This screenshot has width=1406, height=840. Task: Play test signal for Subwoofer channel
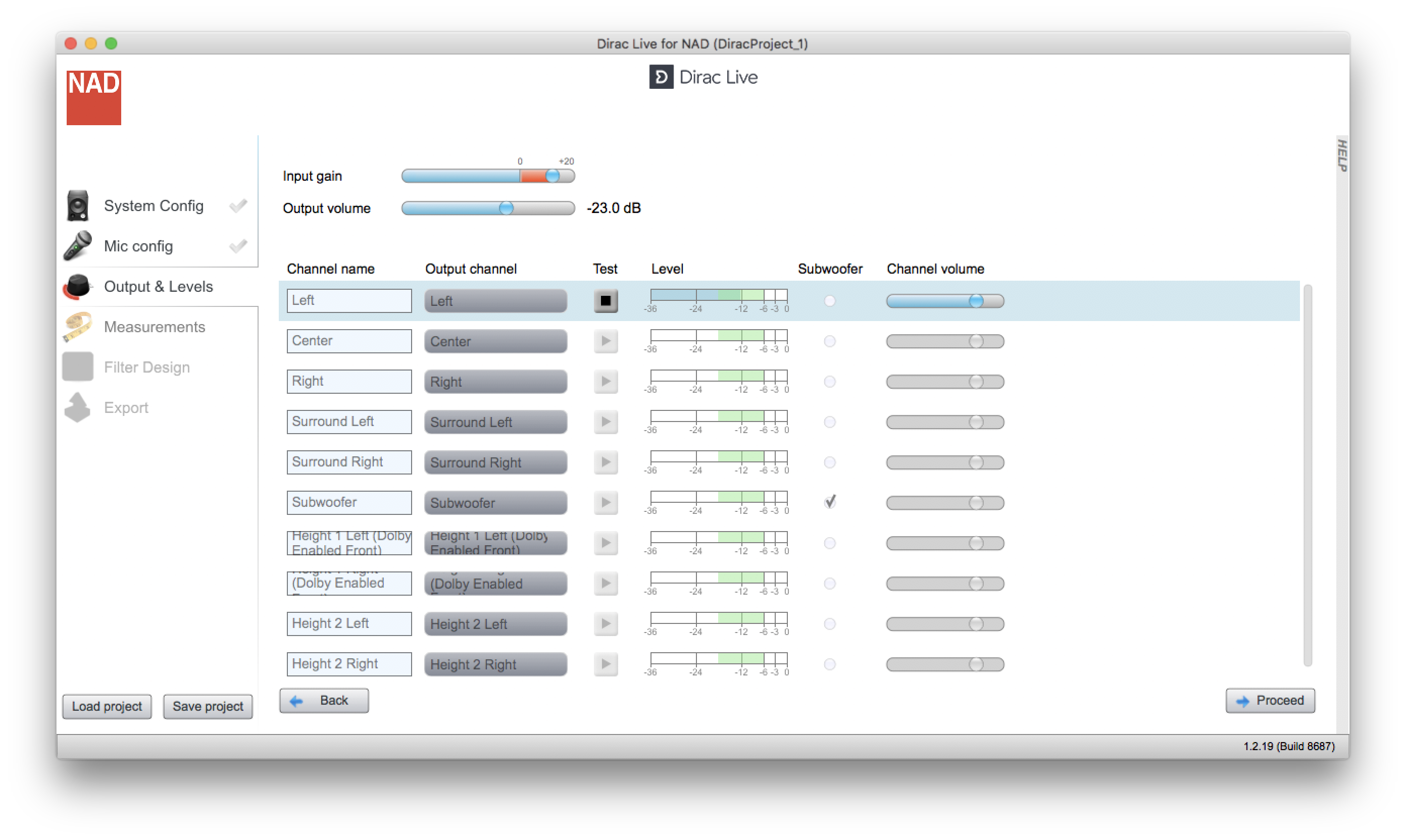[x=606, y=503]
